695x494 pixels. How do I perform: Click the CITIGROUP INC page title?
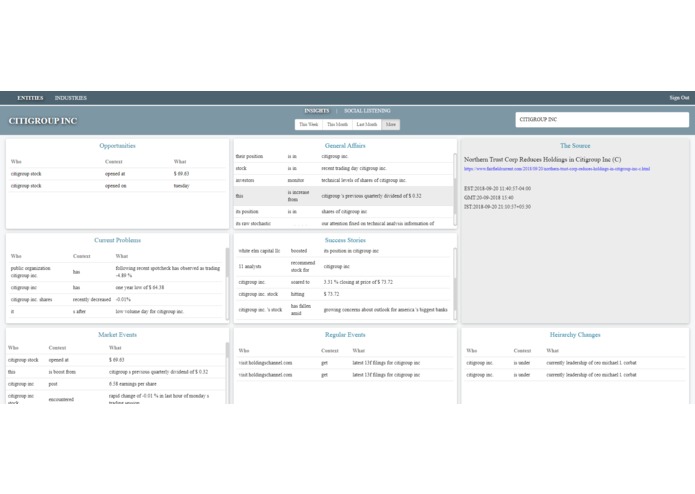(x=43, y=121)
